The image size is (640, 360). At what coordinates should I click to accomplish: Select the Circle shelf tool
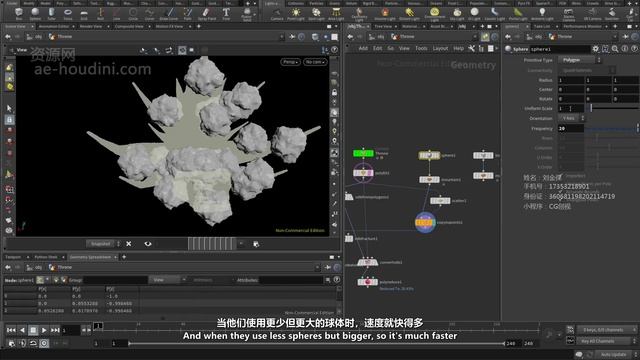[x=133, y=13]
